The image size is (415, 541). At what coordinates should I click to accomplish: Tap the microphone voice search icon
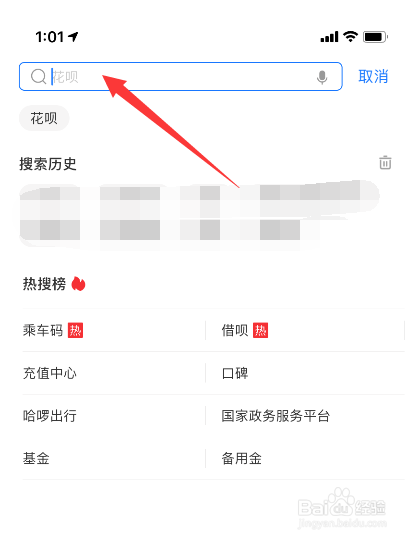pos(322,77)
